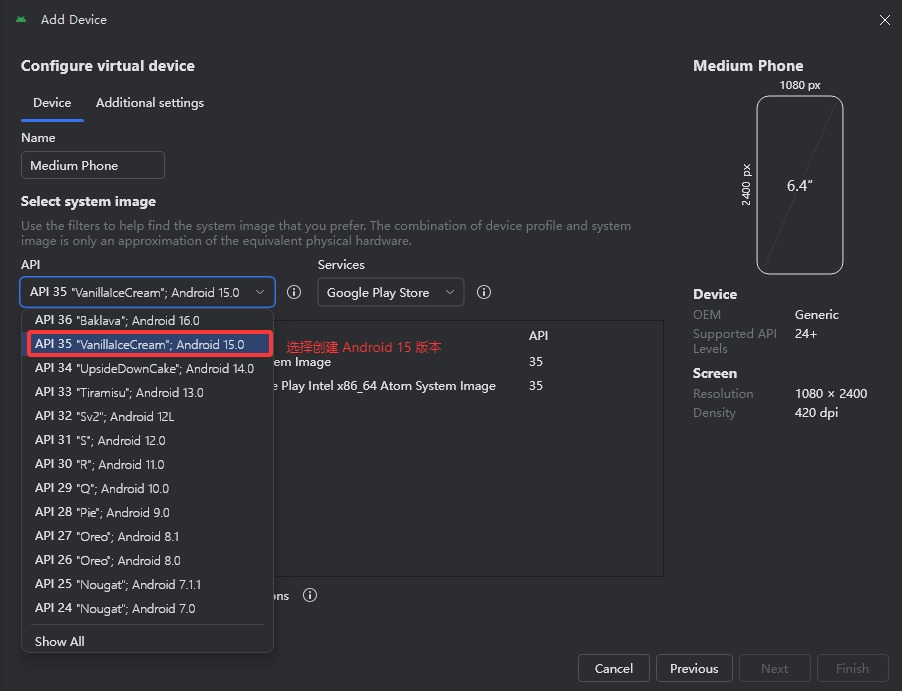Viewport: 902px width, 691px height.
Task: Go back with the Previous button
Action: tap(694, 669)
